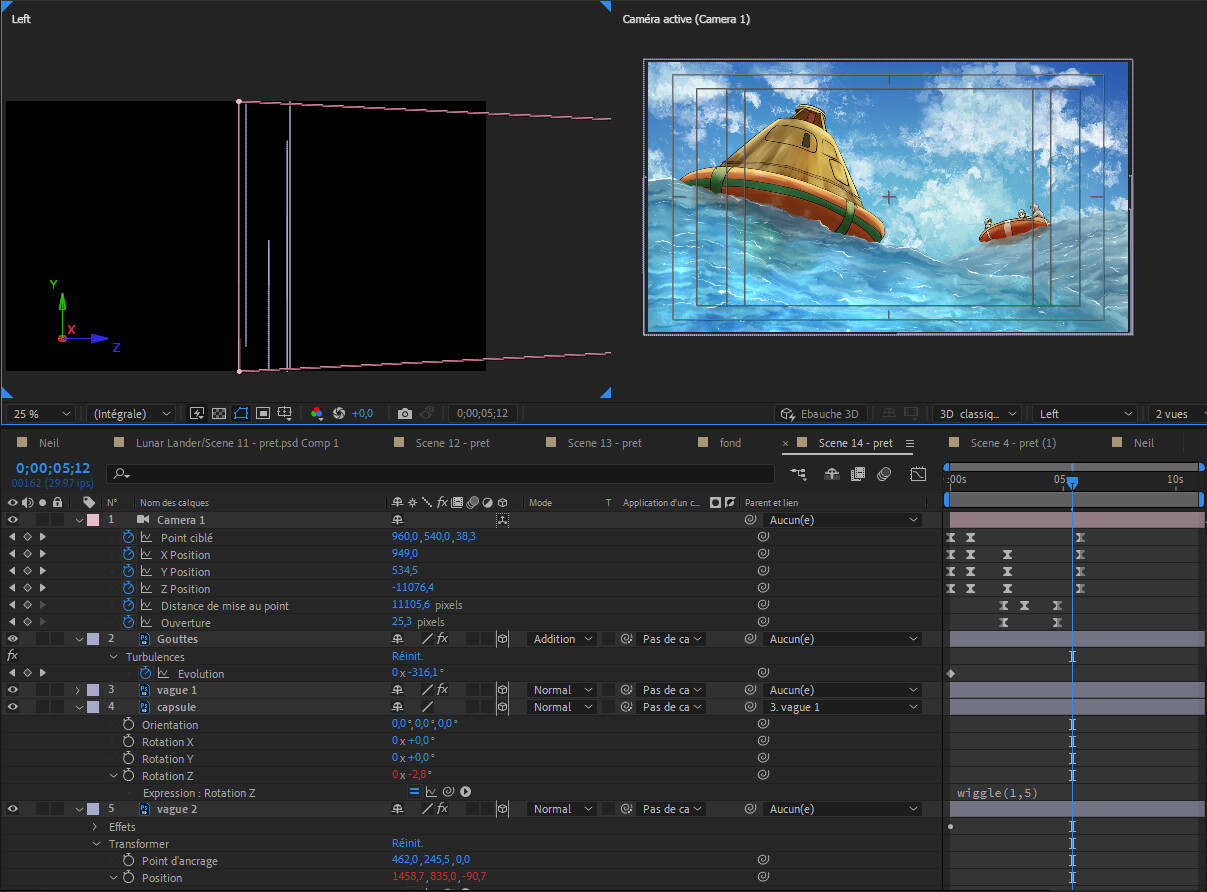Image resolution: width=1207 pixels, height=892 pixels.
Task: Collapse the Camera 1 layer properties
Action: point(79,520)
